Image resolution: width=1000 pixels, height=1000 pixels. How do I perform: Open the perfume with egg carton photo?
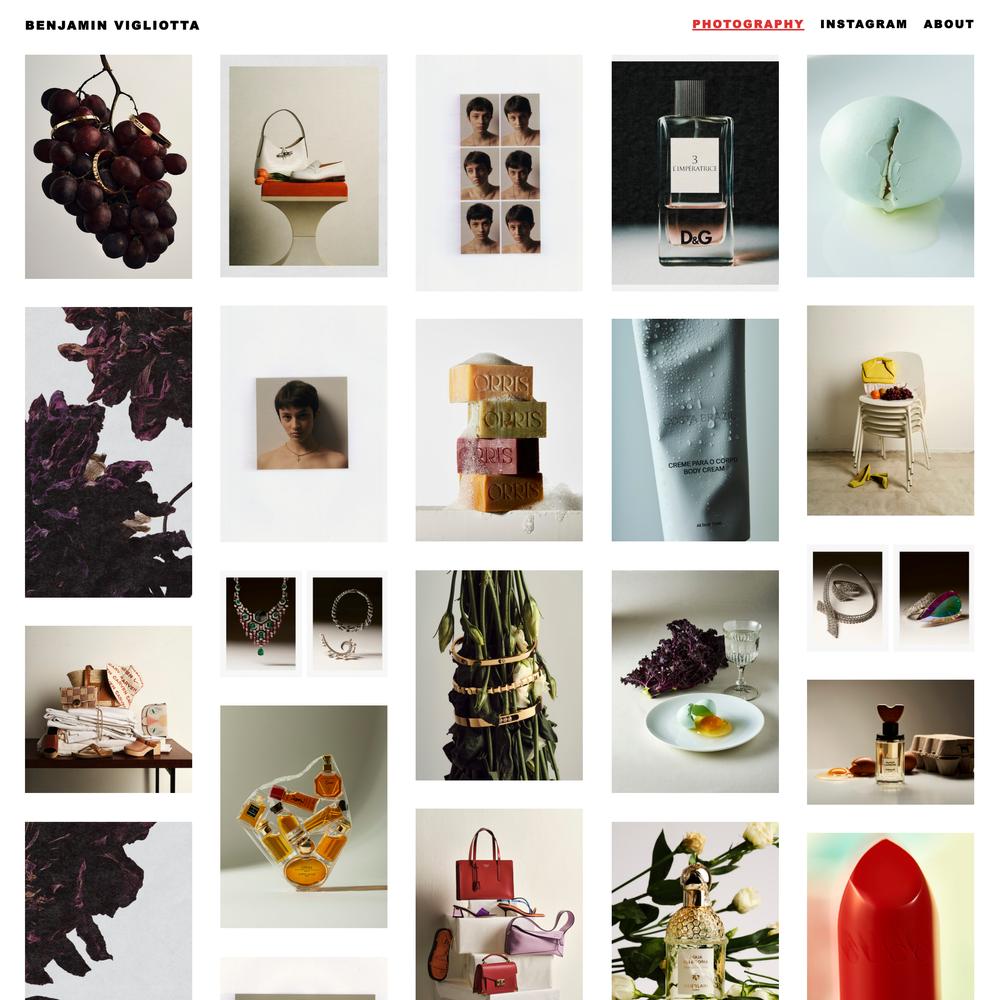click(890, 742)
